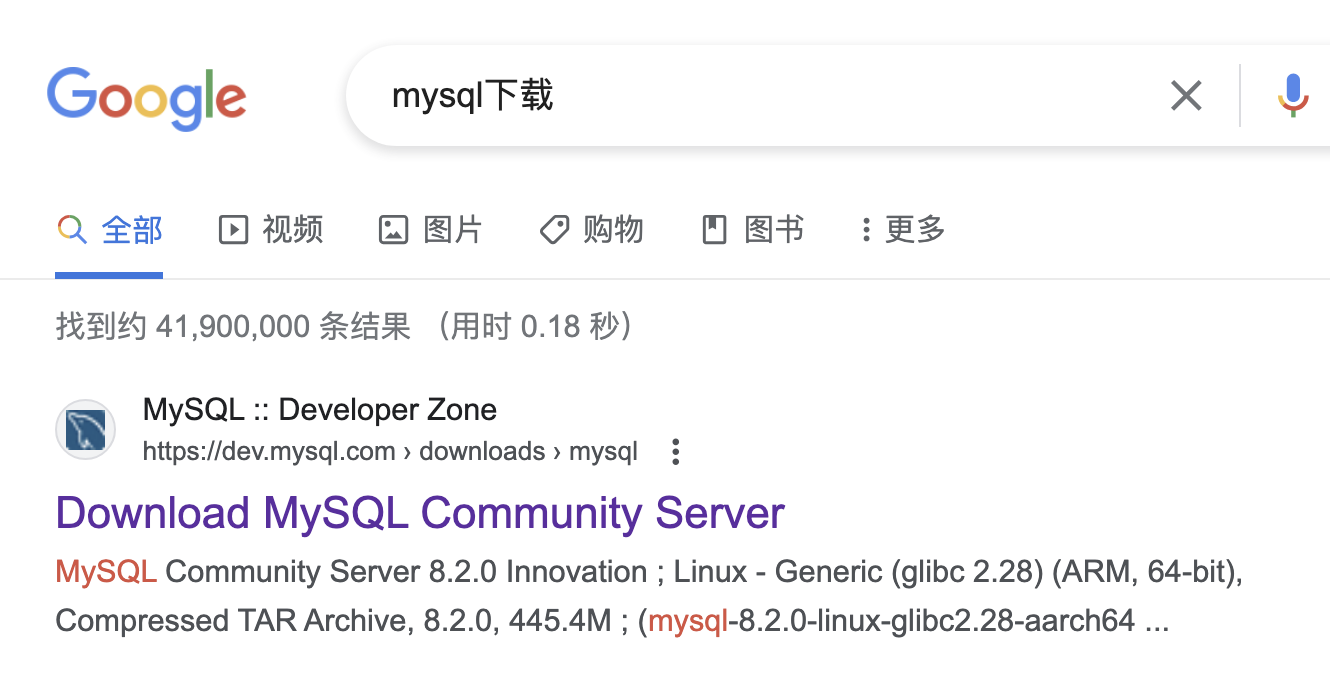Click the MySQL :: Developer Zone site name

click(x=320, y=409)
